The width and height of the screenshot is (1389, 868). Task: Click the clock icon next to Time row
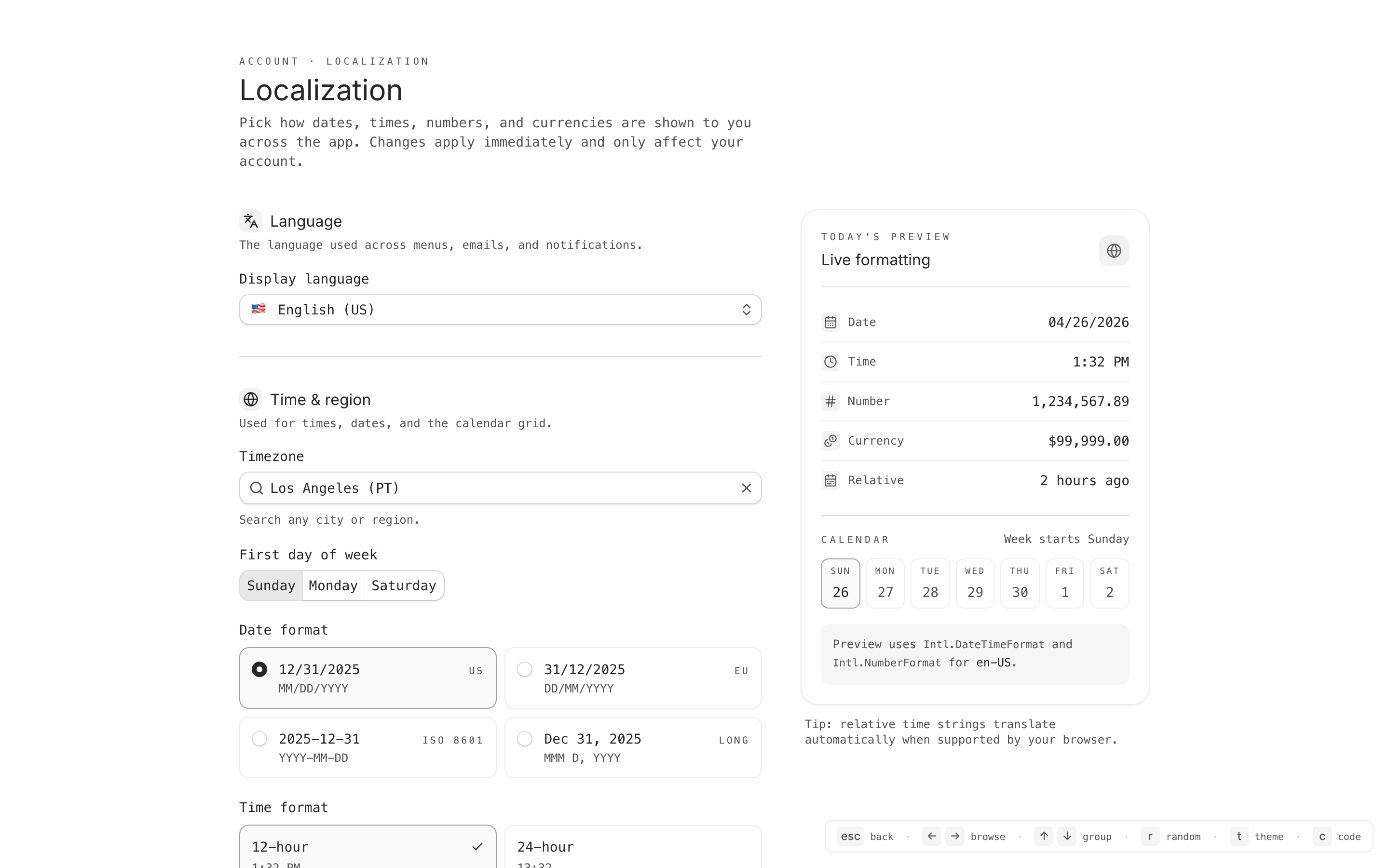point(830,362)
